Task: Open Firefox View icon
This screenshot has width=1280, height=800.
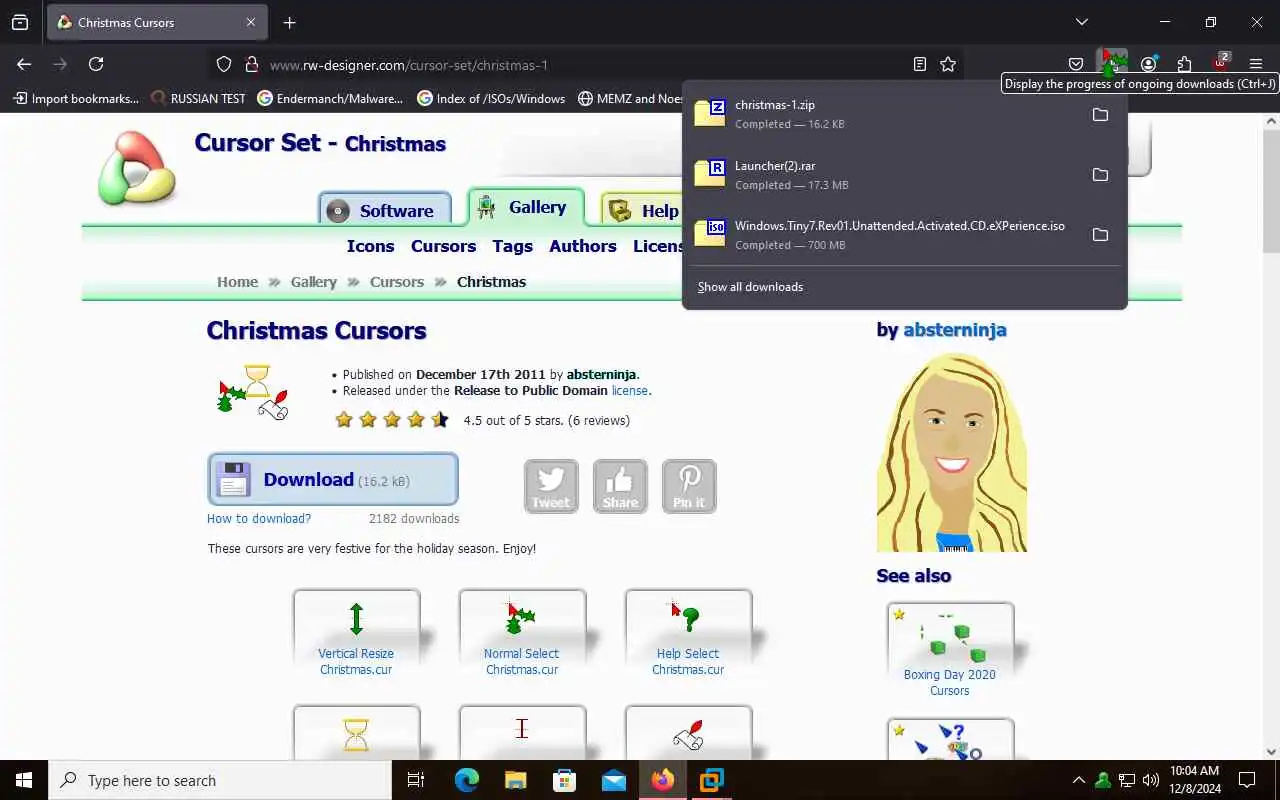Action: point(20,22)
